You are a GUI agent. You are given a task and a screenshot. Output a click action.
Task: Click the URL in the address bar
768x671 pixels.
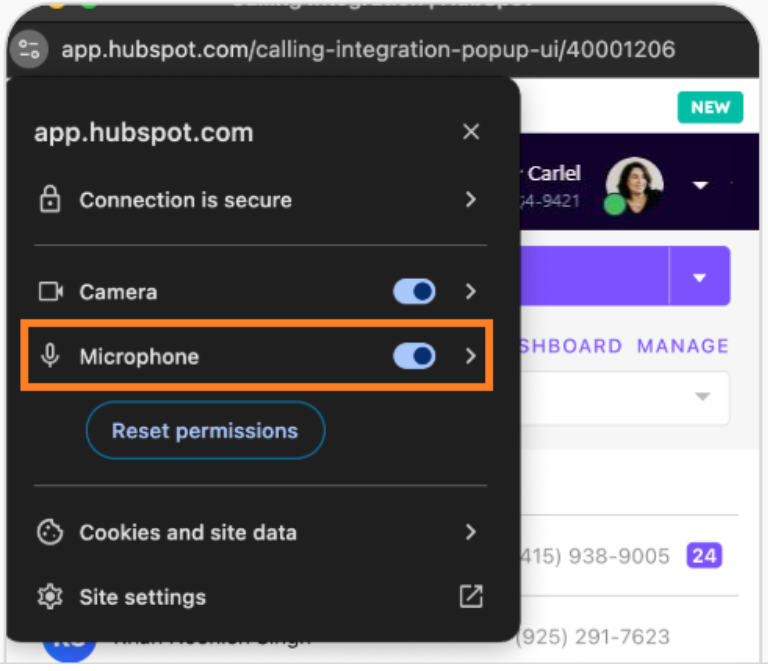click(x=368, y=49)
